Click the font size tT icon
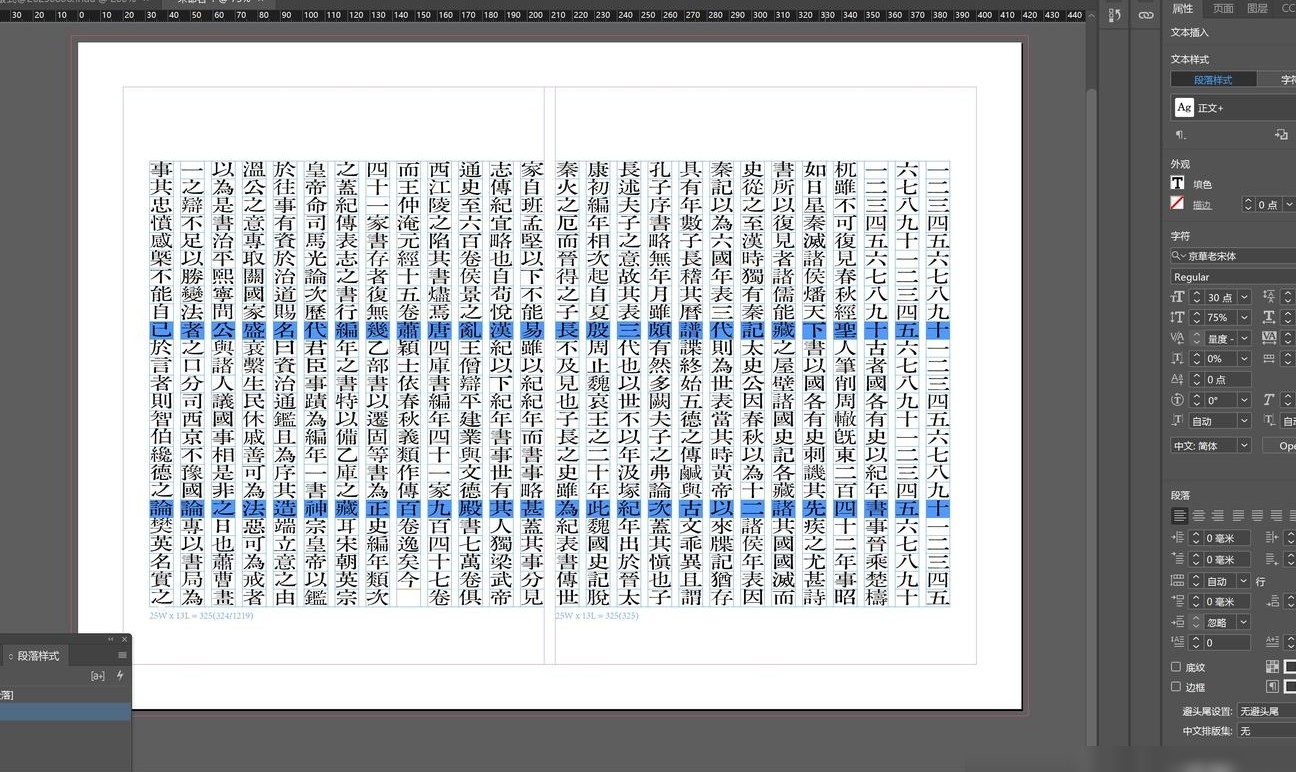This screenshot has height=772, width=1296. click(x=1178, y=297)
